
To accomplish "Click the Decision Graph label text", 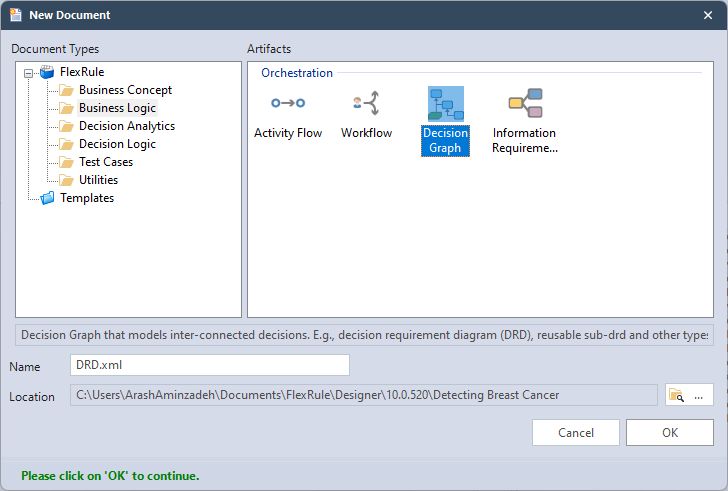I will tap(445, 141).
